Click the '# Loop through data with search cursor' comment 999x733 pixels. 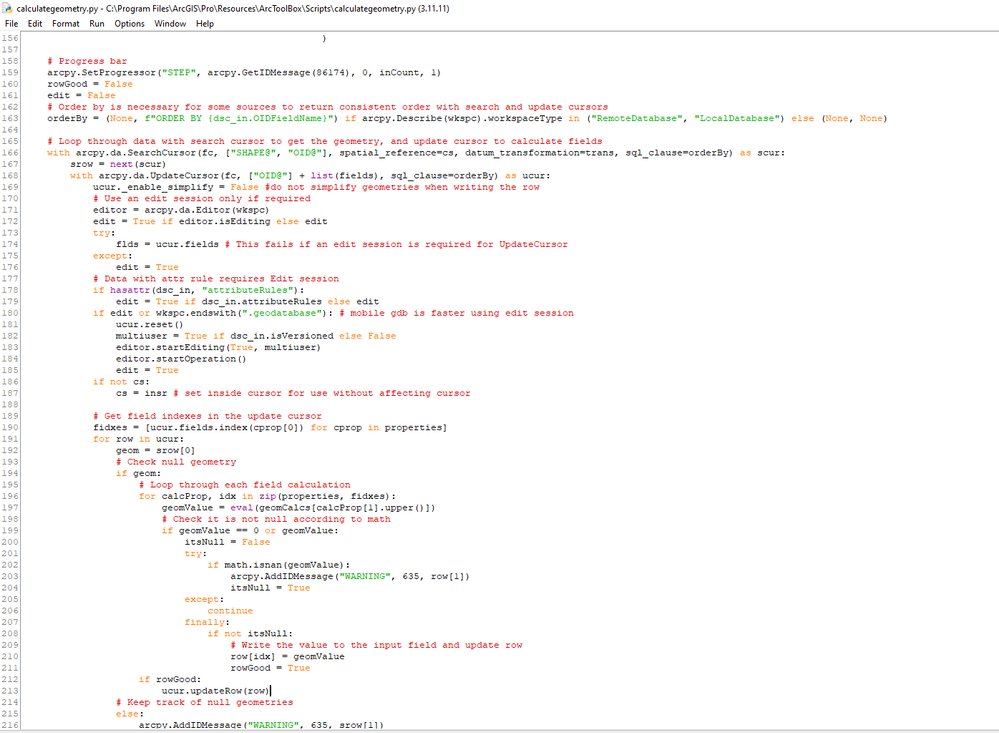324,142
